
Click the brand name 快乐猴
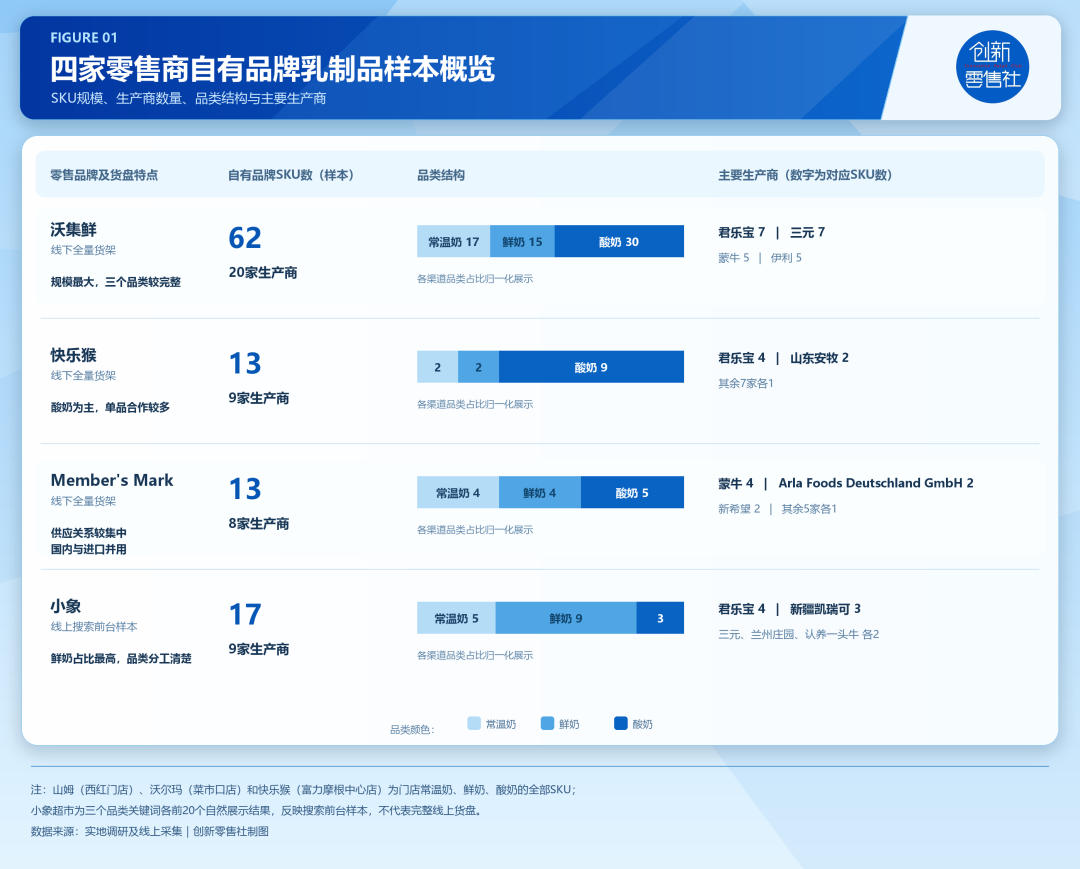point(74,355)
